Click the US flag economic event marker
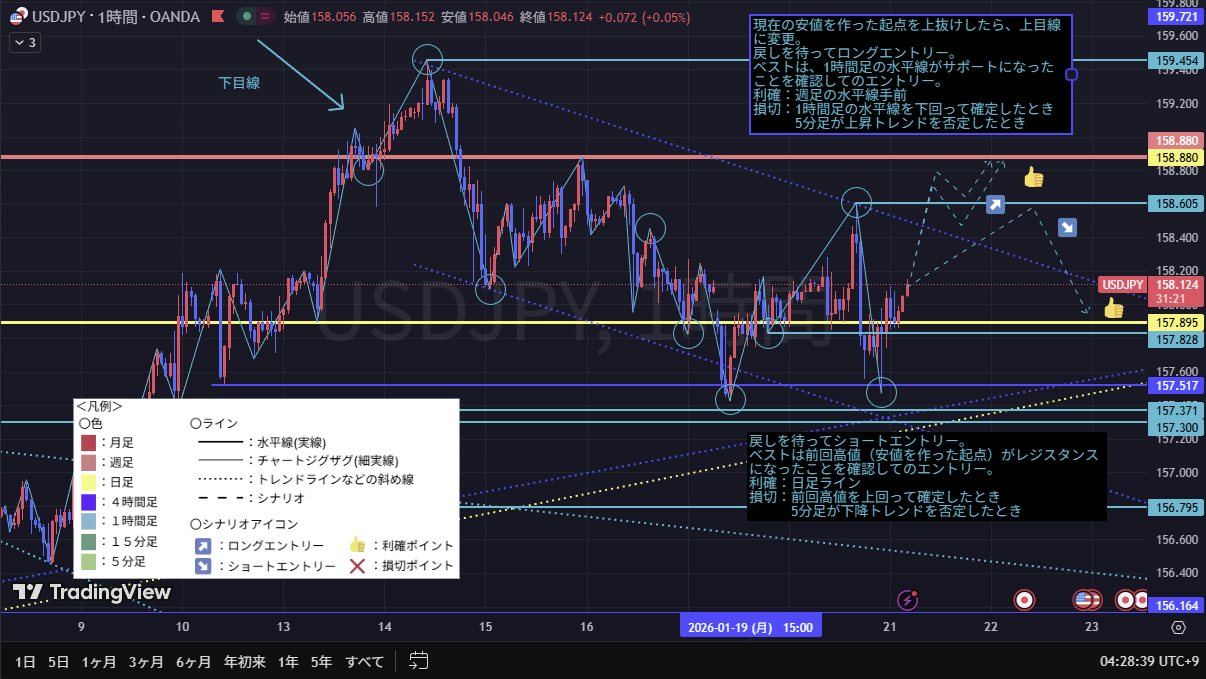 coord(1086,600)
